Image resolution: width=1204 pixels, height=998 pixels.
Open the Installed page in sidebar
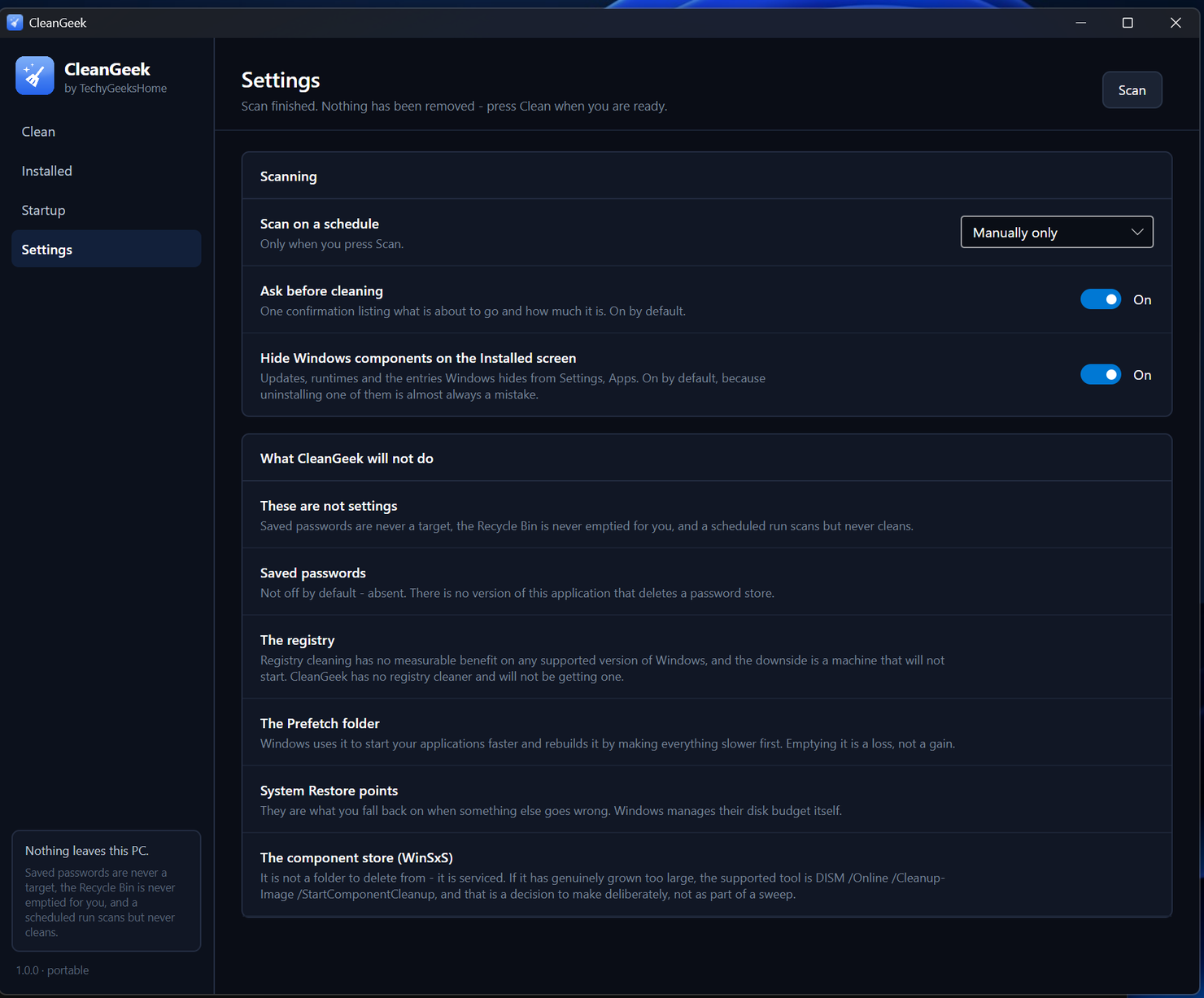(x=107, y=171)
